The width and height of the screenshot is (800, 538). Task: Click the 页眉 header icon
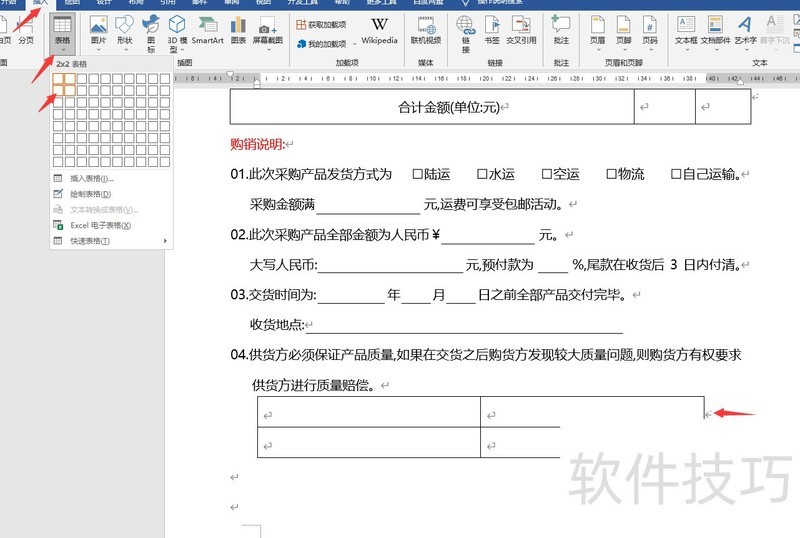tap(597, 25)
